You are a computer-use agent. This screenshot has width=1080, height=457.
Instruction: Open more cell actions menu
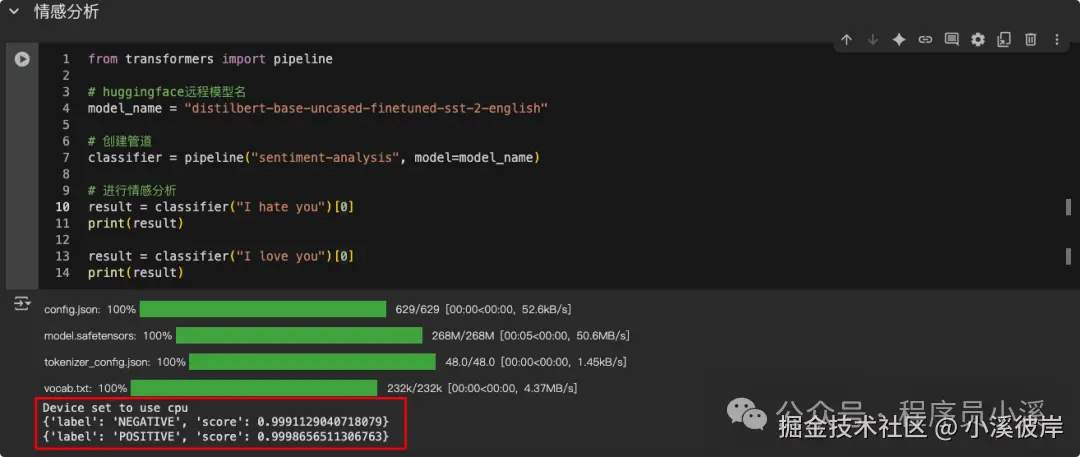tap(1057, 40)
